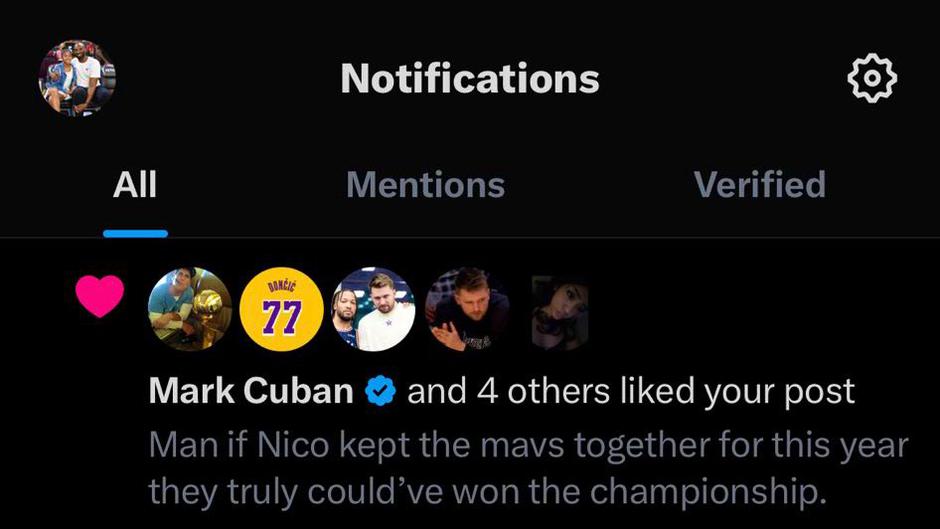Click the word 'championship' in the post preview
Screen dimensions: 940x529
703,494
